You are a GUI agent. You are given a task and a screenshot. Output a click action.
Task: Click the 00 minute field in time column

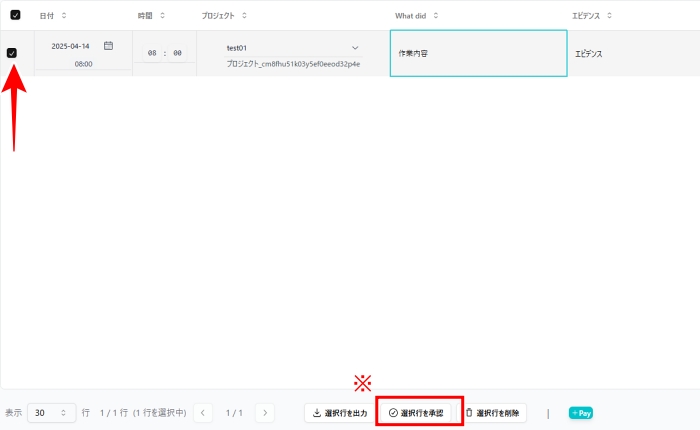pos(177,54)
